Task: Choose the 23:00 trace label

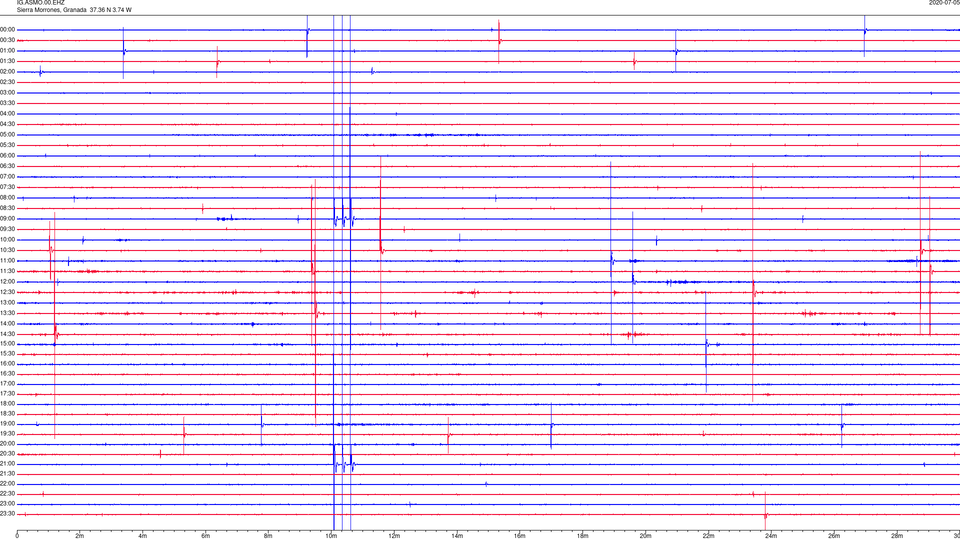Action: click(8, 504)
